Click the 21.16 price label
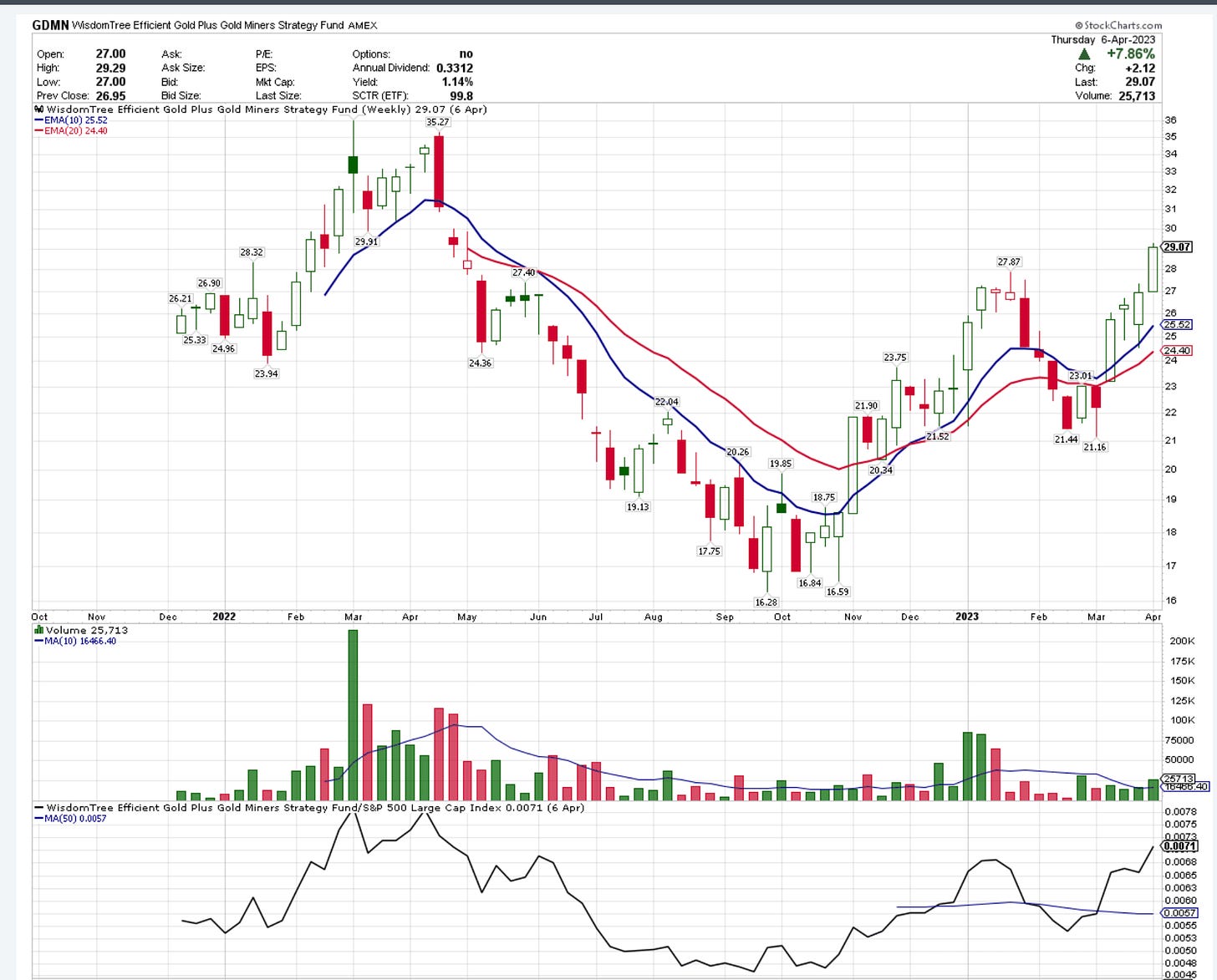 [x=1095, y=447]
